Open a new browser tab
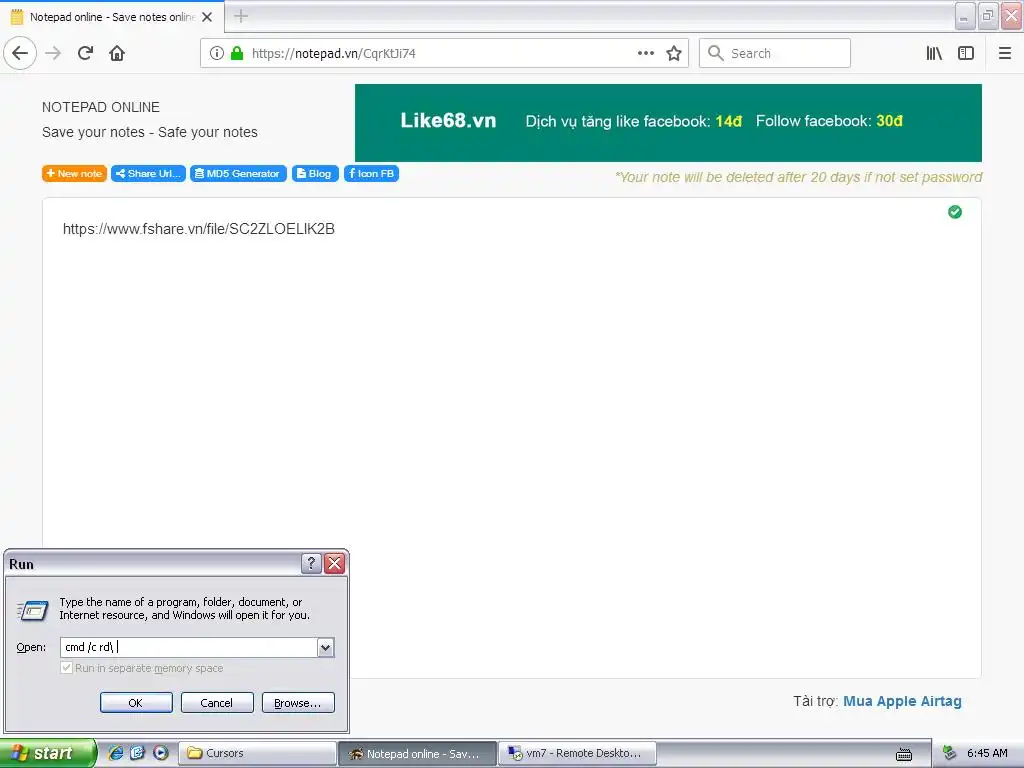Viewport: 1024px width, 768px height. pyautogui.click(x=241, y=16)
